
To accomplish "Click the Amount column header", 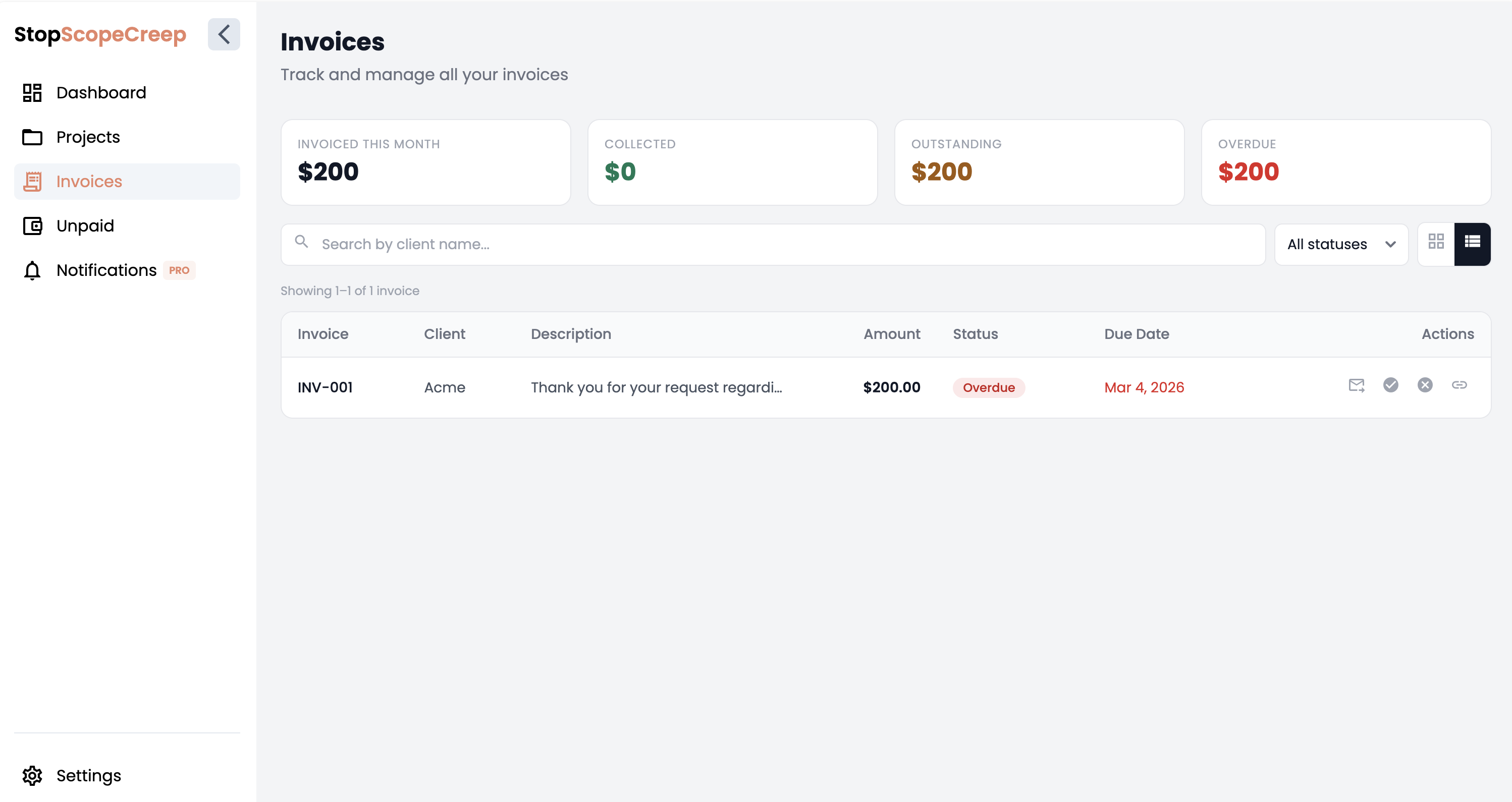I will [x=891, y=334].
